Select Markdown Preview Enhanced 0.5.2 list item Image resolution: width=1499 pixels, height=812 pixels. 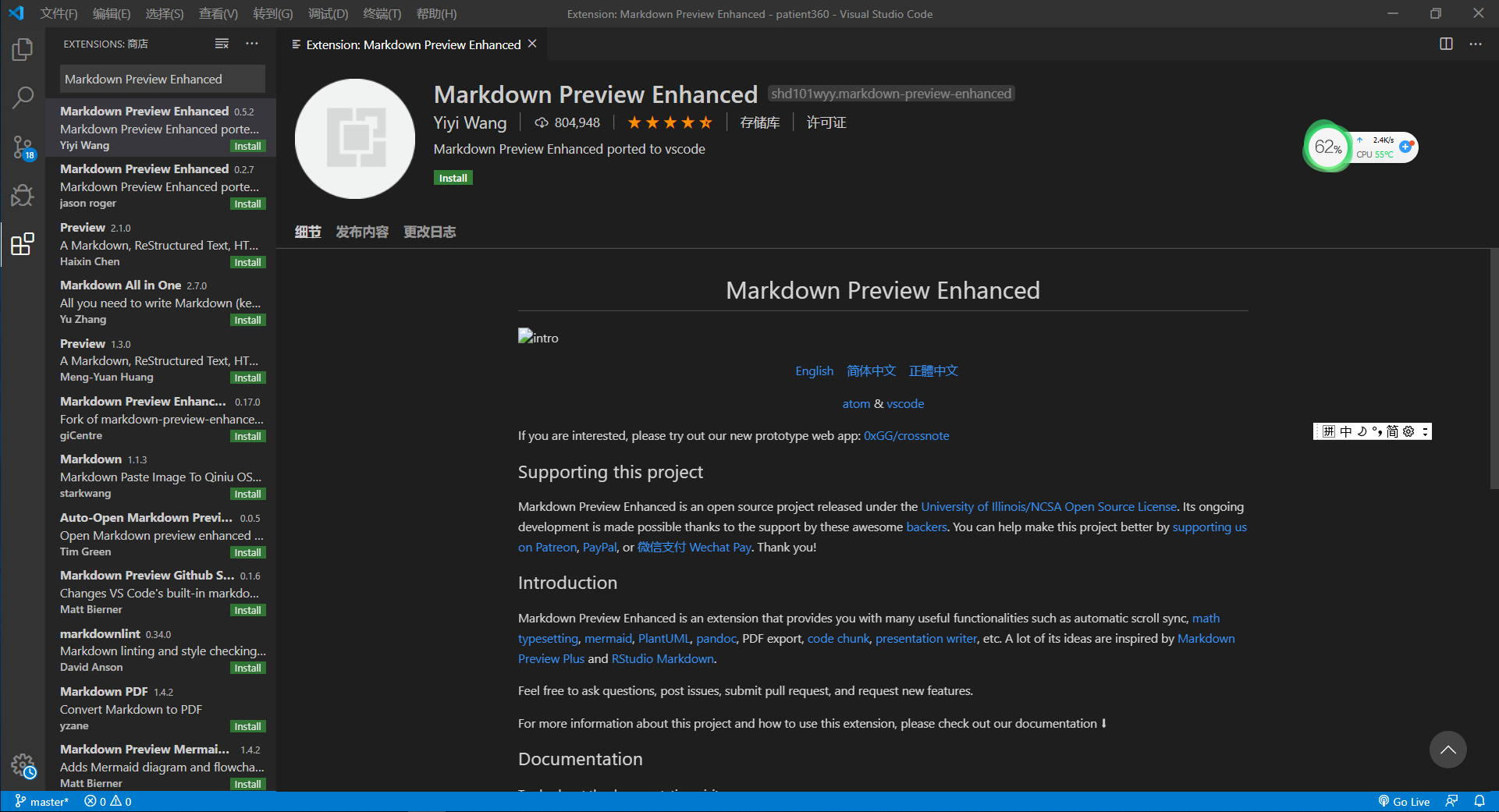click(x=162, y=127)
